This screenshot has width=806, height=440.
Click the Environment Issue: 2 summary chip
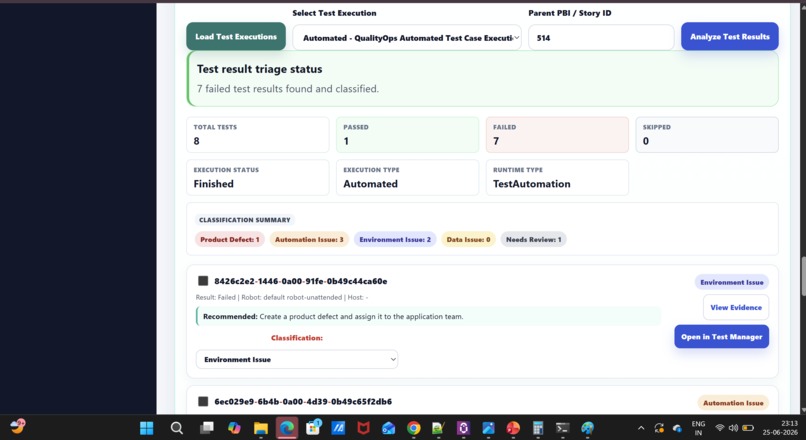tap(395, 240)
